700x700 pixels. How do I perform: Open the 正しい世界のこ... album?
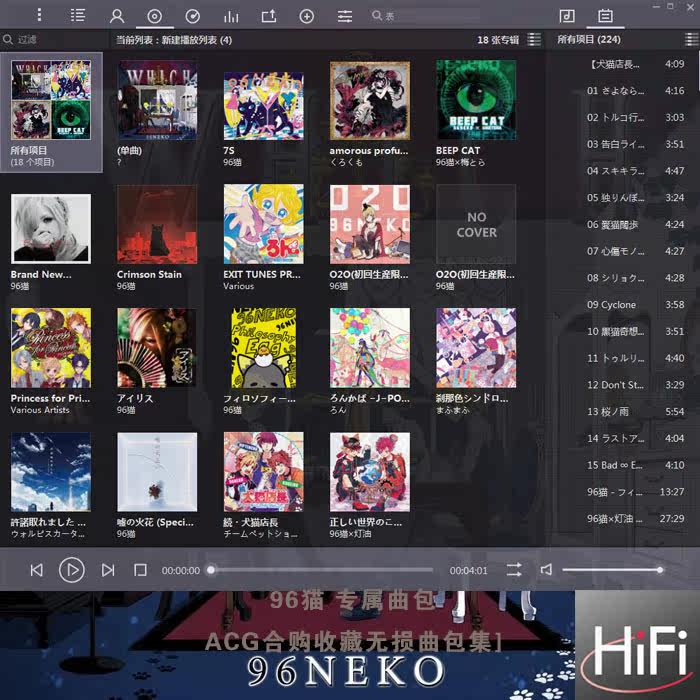[x=370, y=472]
